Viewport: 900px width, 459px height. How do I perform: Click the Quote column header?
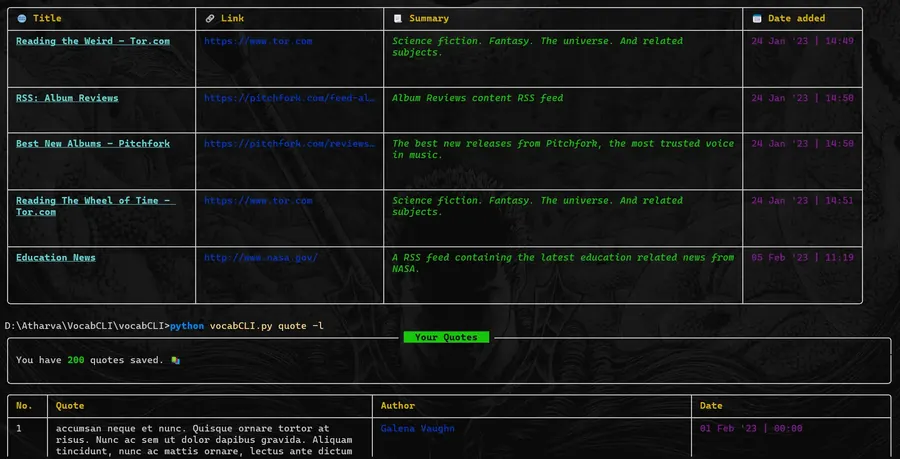pos(70,406)
